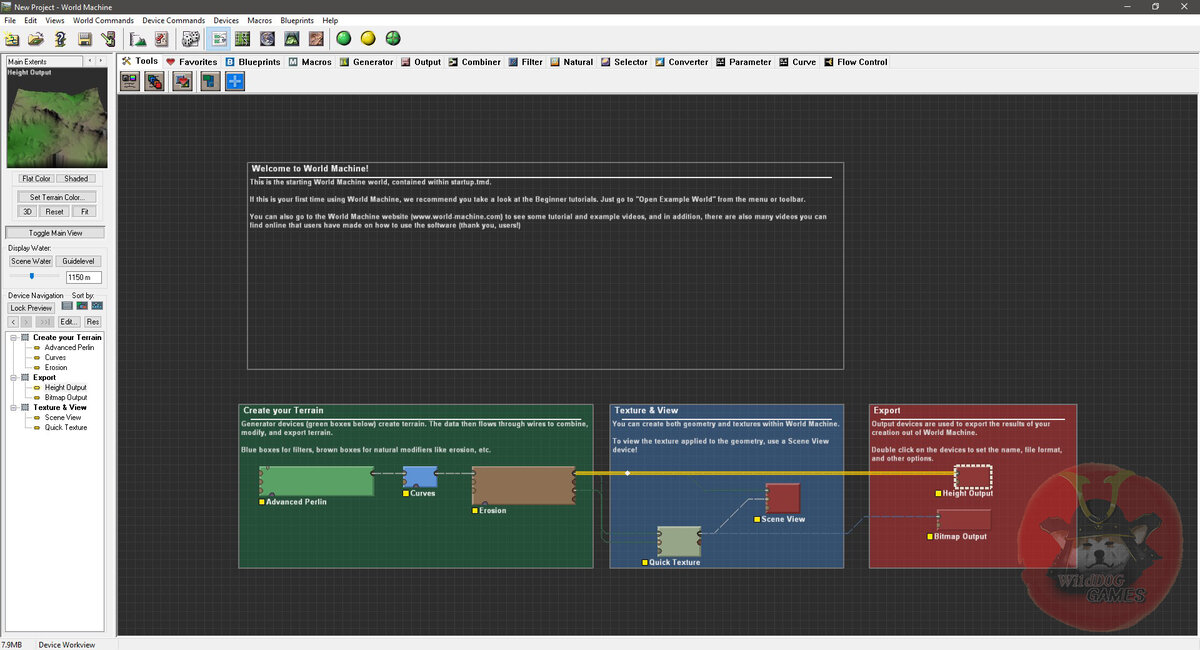Switch to the Favorites tab
This screenshot has width=1200, height=650.
tap(192, 62)
